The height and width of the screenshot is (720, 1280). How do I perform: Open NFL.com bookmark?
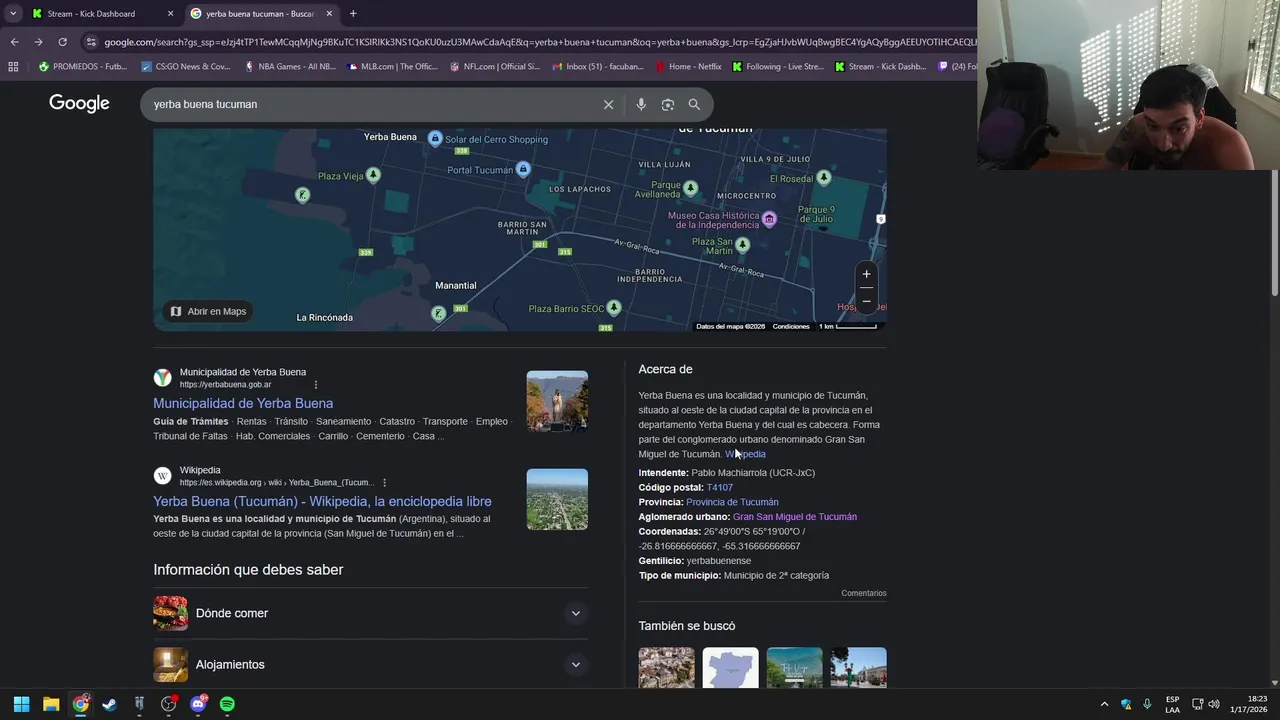point(496,67)
